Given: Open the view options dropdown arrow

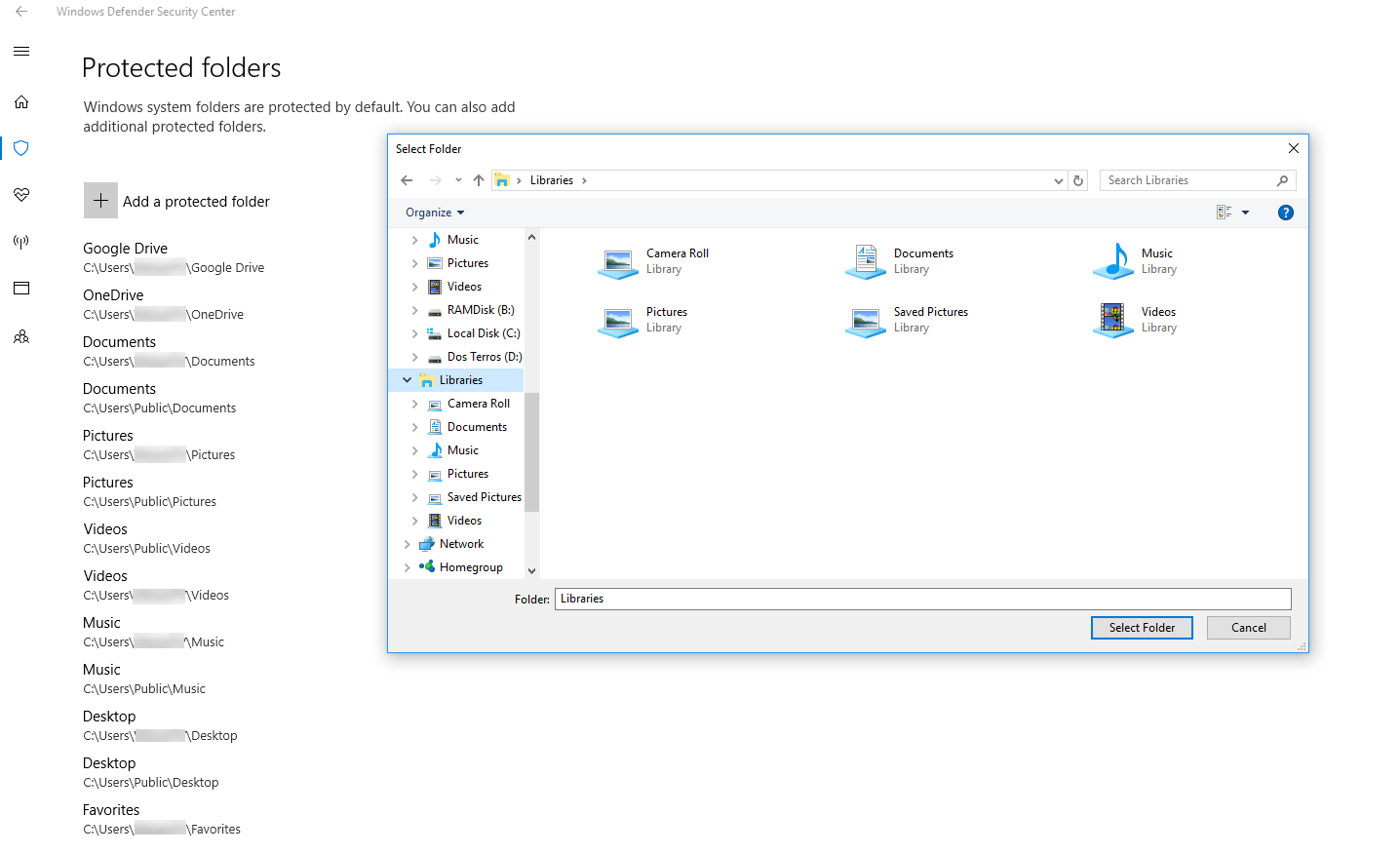Looking at the screenshot, I should point(1245,213).
